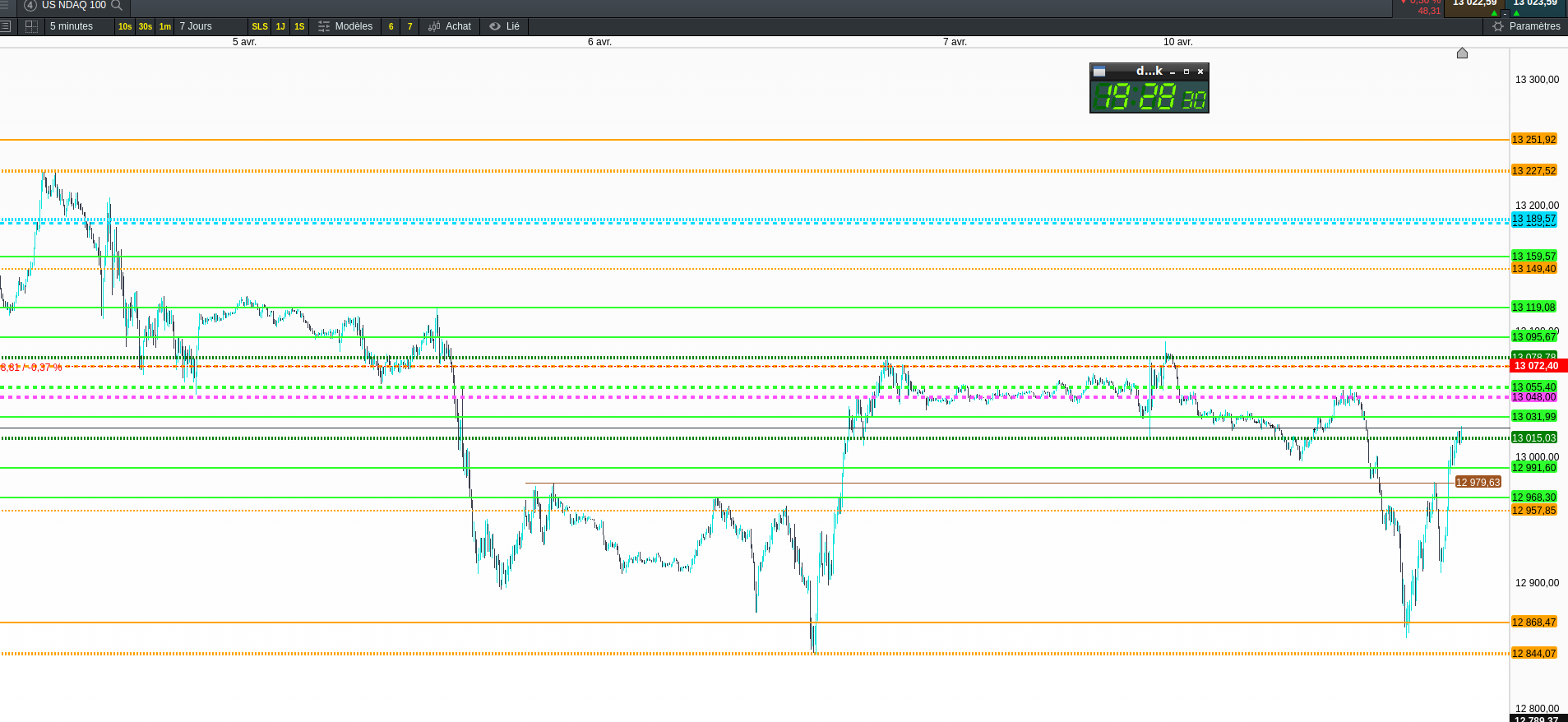The width and height of the screenshot is (1568, 722).
Task: Select the 30s timeframe shortcut
Action: pos(146,26)
